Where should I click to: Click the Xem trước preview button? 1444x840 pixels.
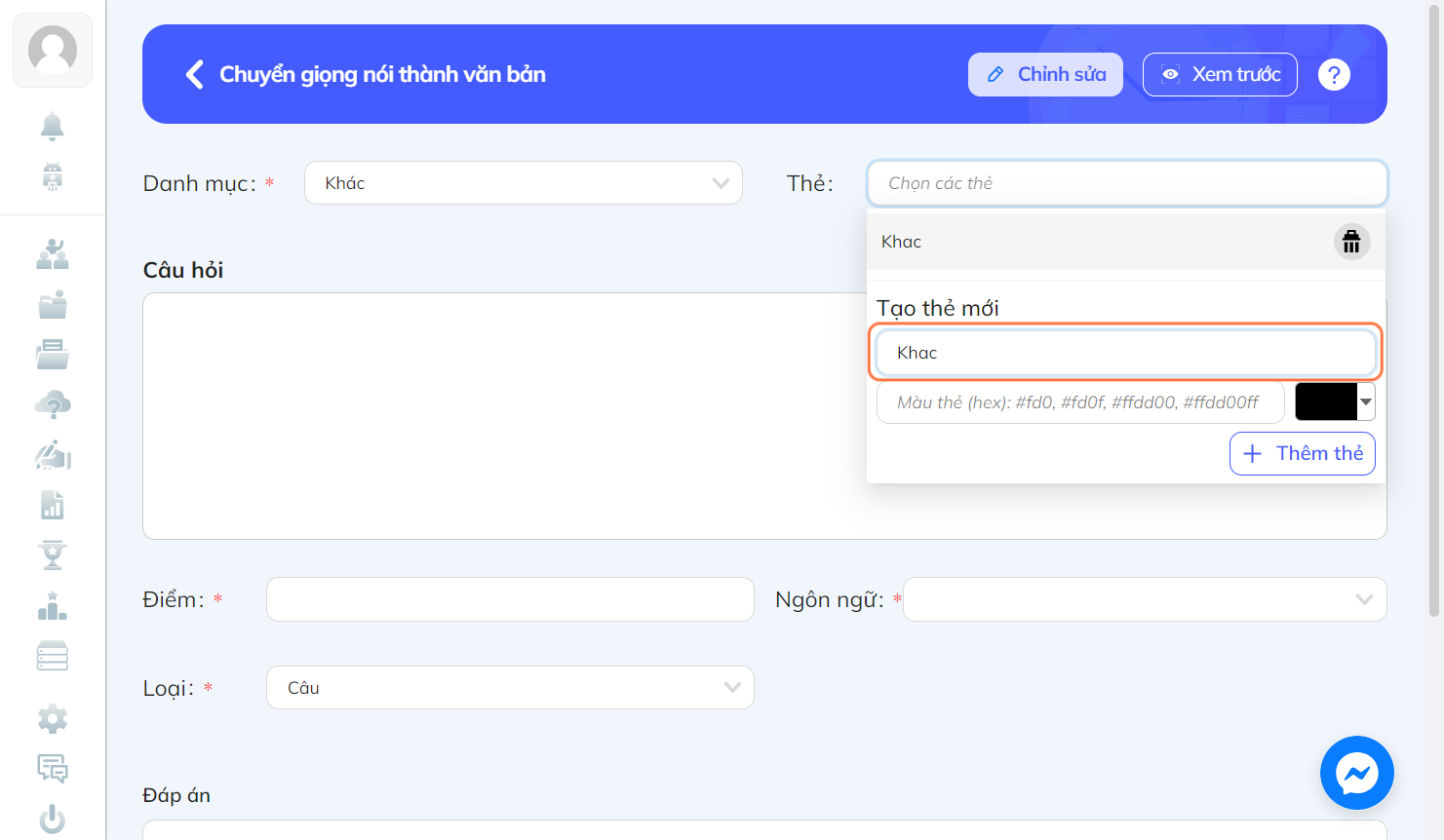tap(1220, 74)
